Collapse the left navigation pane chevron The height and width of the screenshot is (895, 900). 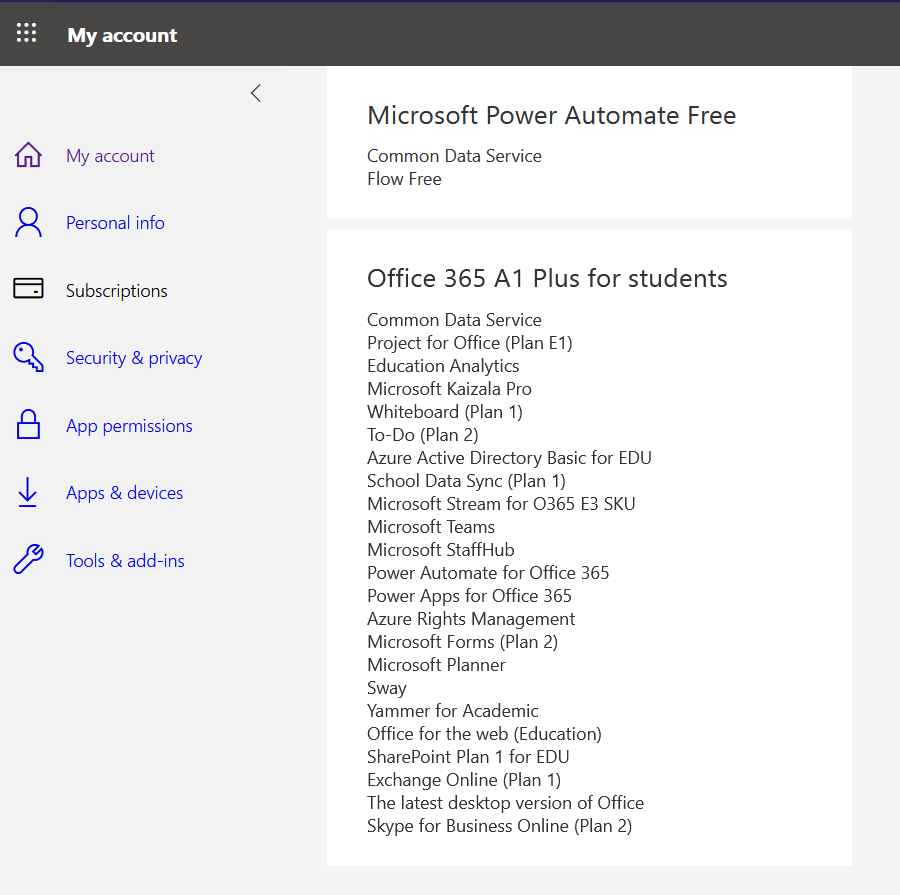256,93
